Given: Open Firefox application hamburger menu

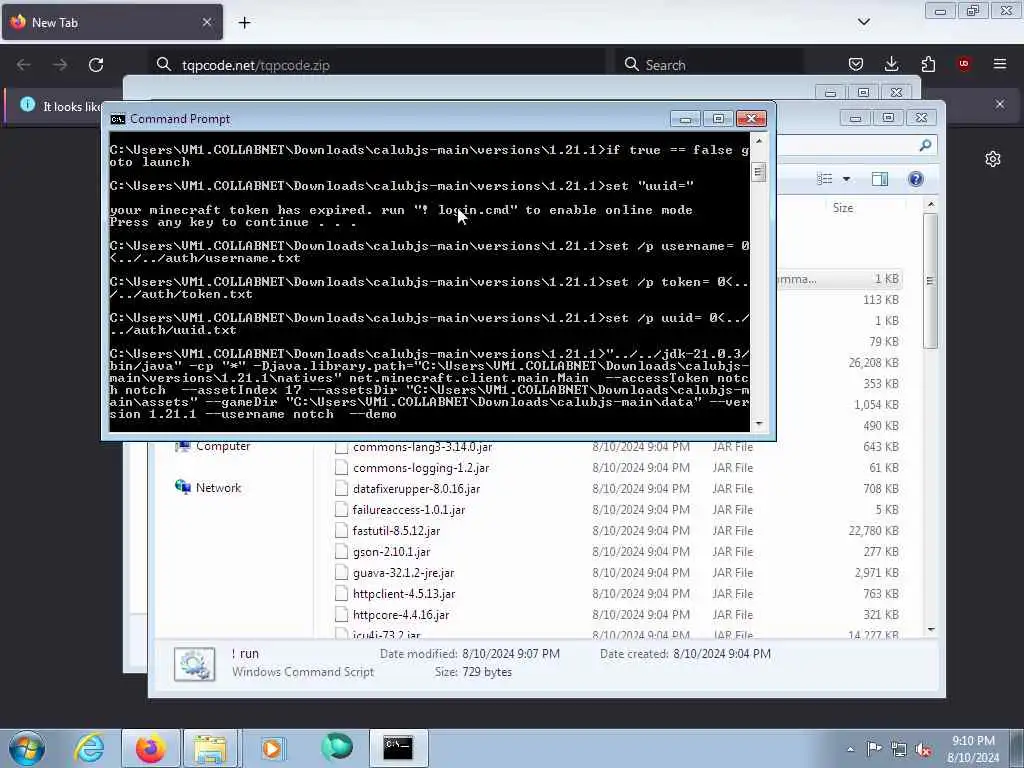Looking at the screenshot, I should [1000, 64].
